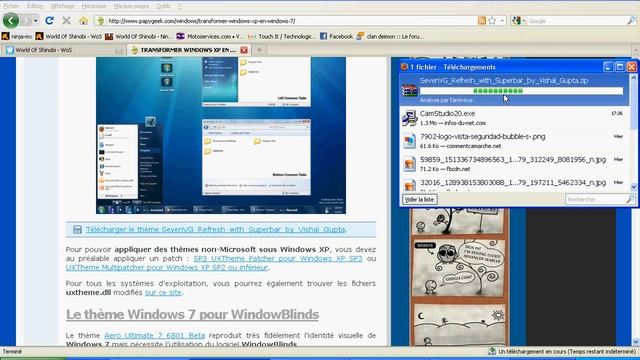Screen dimensions: 640x360
Task: Open SP3 UXTheme Patcher pour Windows XP link
Action: pyautogui.click(x=278, y=258)
